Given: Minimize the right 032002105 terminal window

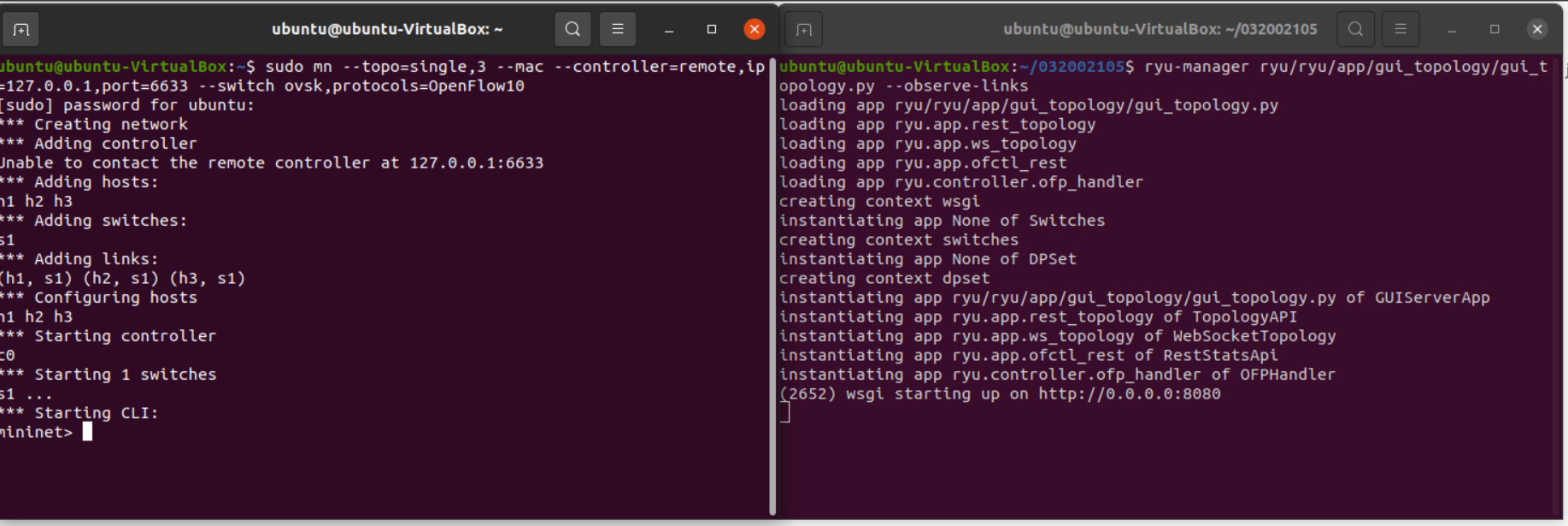Looking at the screenshot, I should pyautogui.click(x=1452, y=30).
